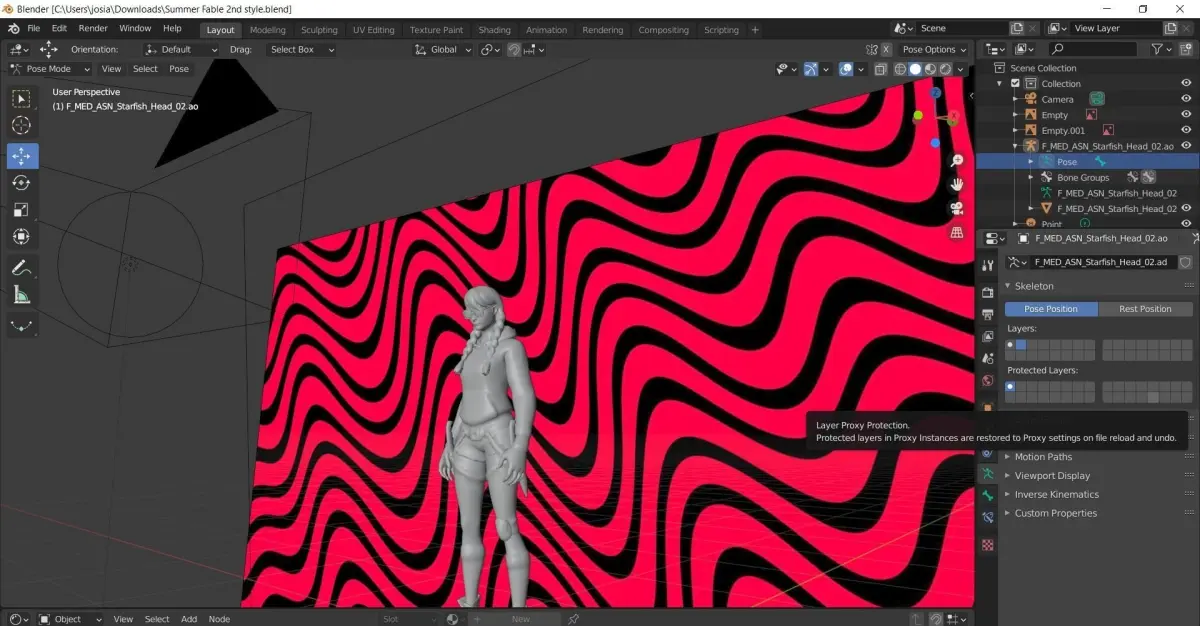This screenshot has height=626, width=1200.
Task: Open the Bone Constraints properties tab
Action: point(988,518)
